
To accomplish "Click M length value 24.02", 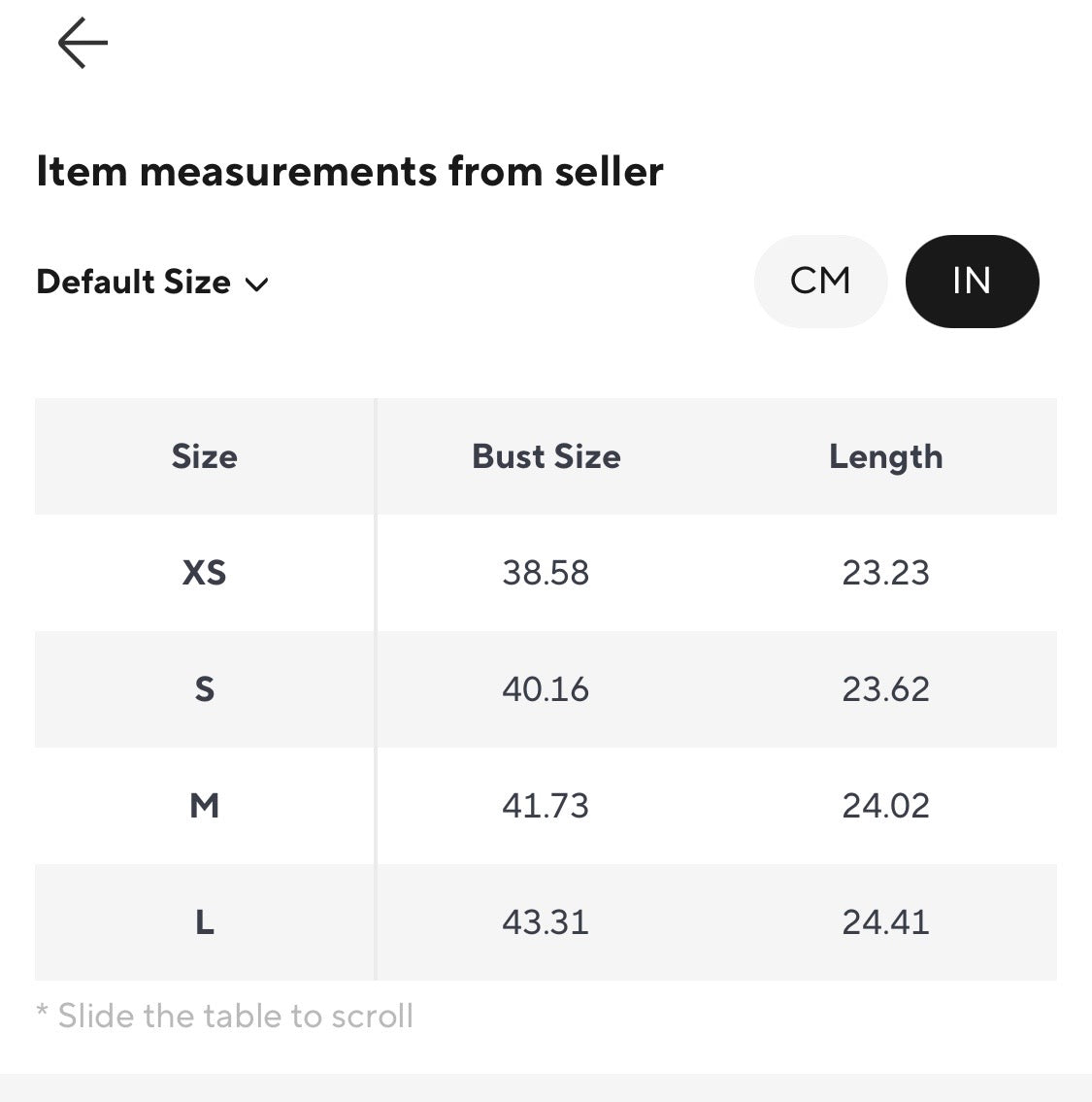I will (885, 806).
